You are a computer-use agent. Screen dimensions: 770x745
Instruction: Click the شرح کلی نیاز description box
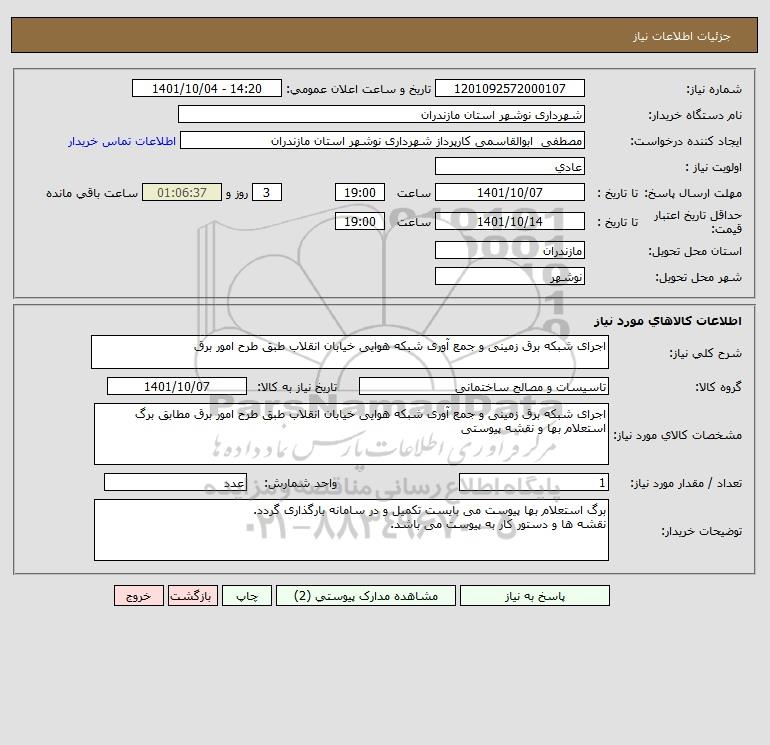tap(350, 352)
